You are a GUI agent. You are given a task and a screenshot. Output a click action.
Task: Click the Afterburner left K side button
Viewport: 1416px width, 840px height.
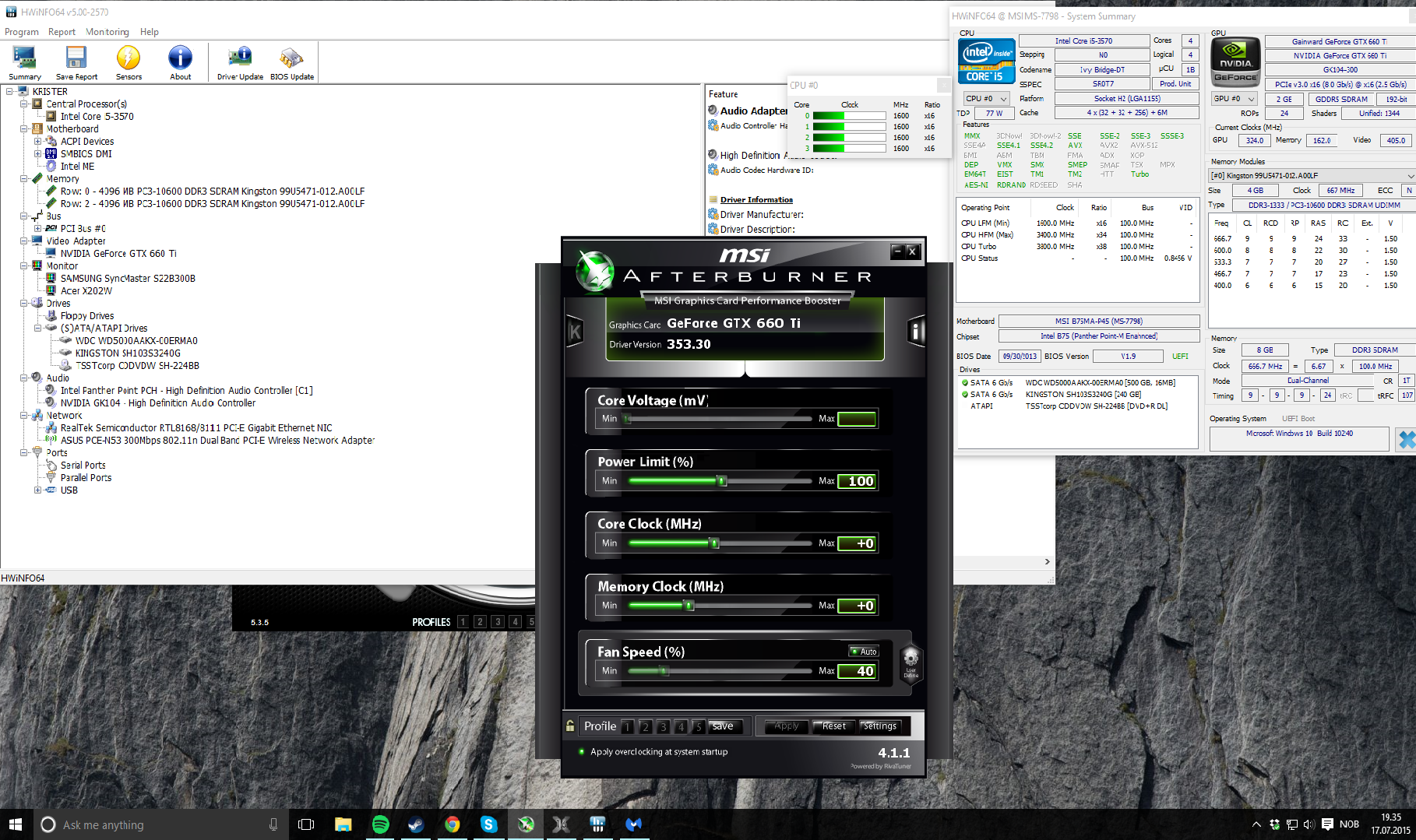click(575, 332)
